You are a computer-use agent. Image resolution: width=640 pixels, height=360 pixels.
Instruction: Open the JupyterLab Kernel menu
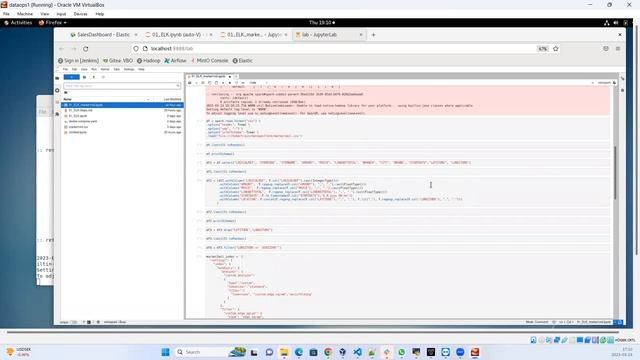click(x=105, y=69)
